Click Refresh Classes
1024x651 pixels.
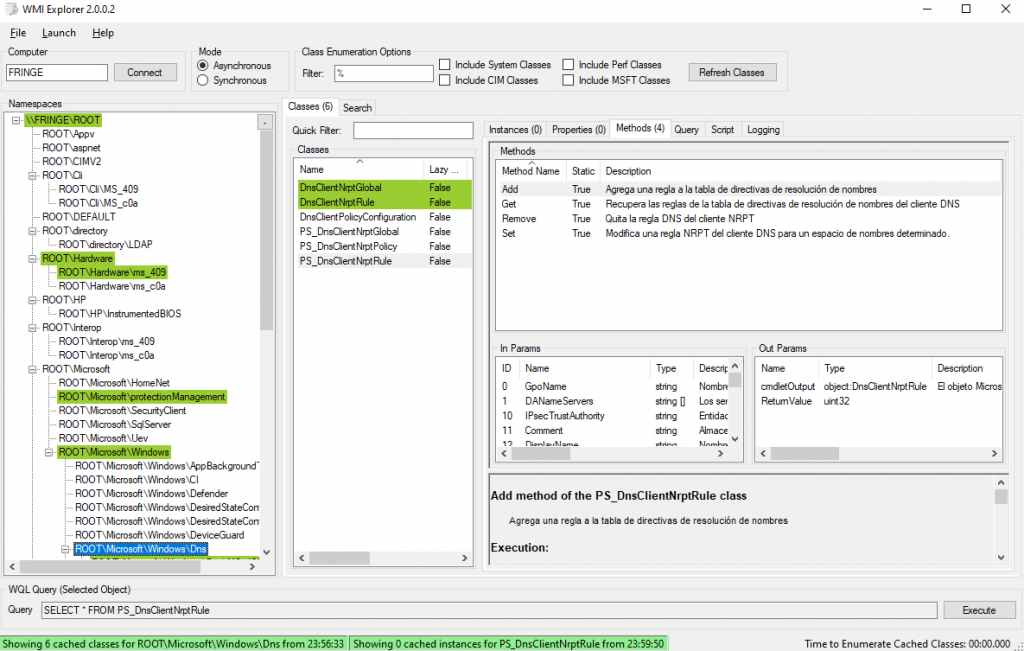point(731,72)
